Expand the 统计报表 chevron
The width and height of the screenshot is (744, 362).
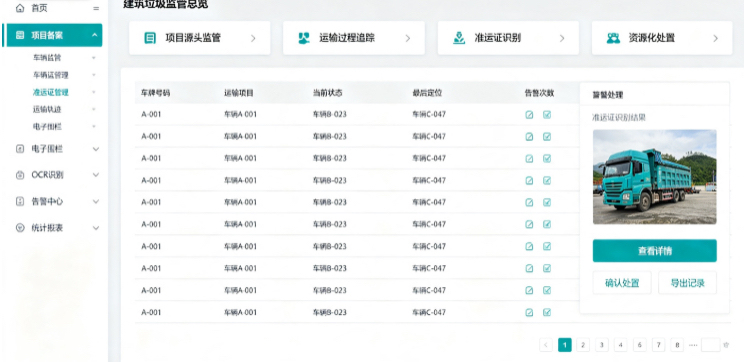click(x=96, y=228)
